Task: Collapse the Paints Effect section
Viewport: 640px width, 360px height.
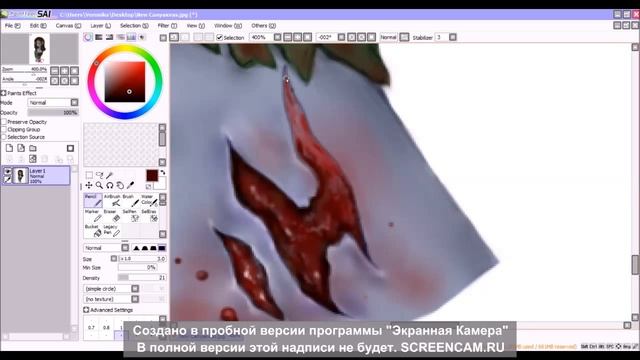Action: (4, 93)
